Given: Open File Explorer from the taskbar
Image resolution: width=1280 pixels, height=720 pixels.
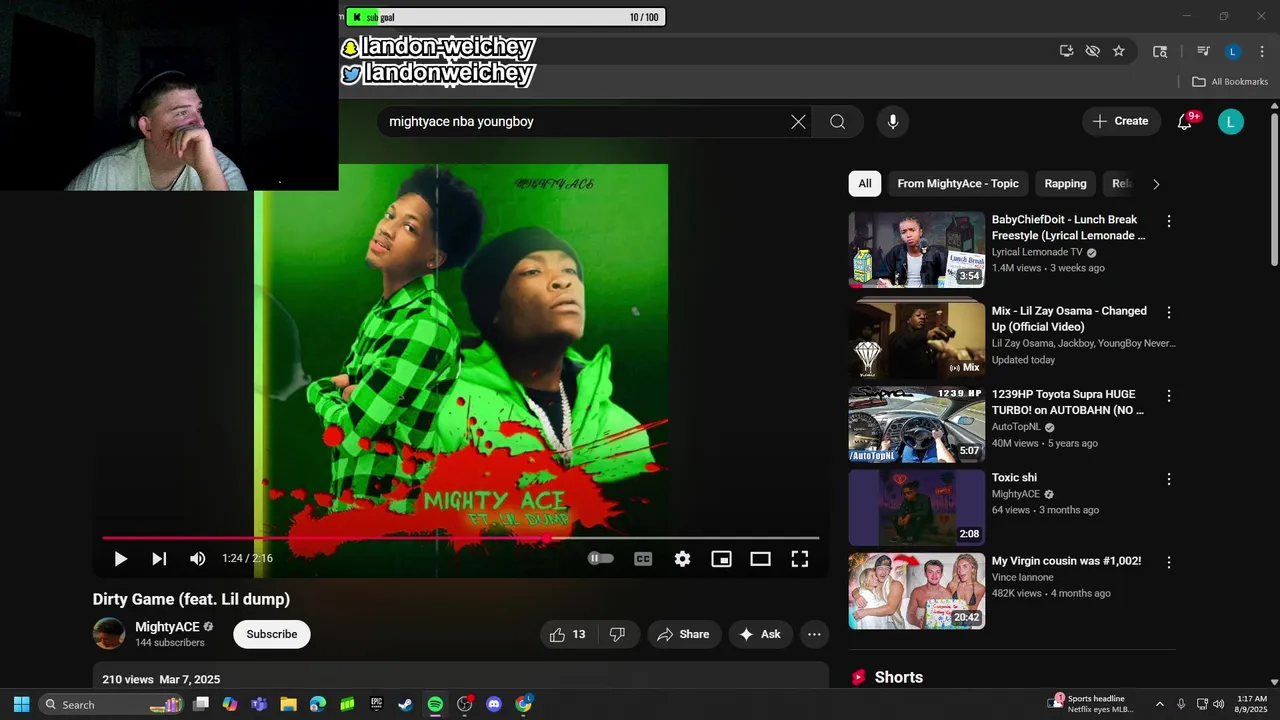Looking at the screenshot, I should (x=288, y=704).
